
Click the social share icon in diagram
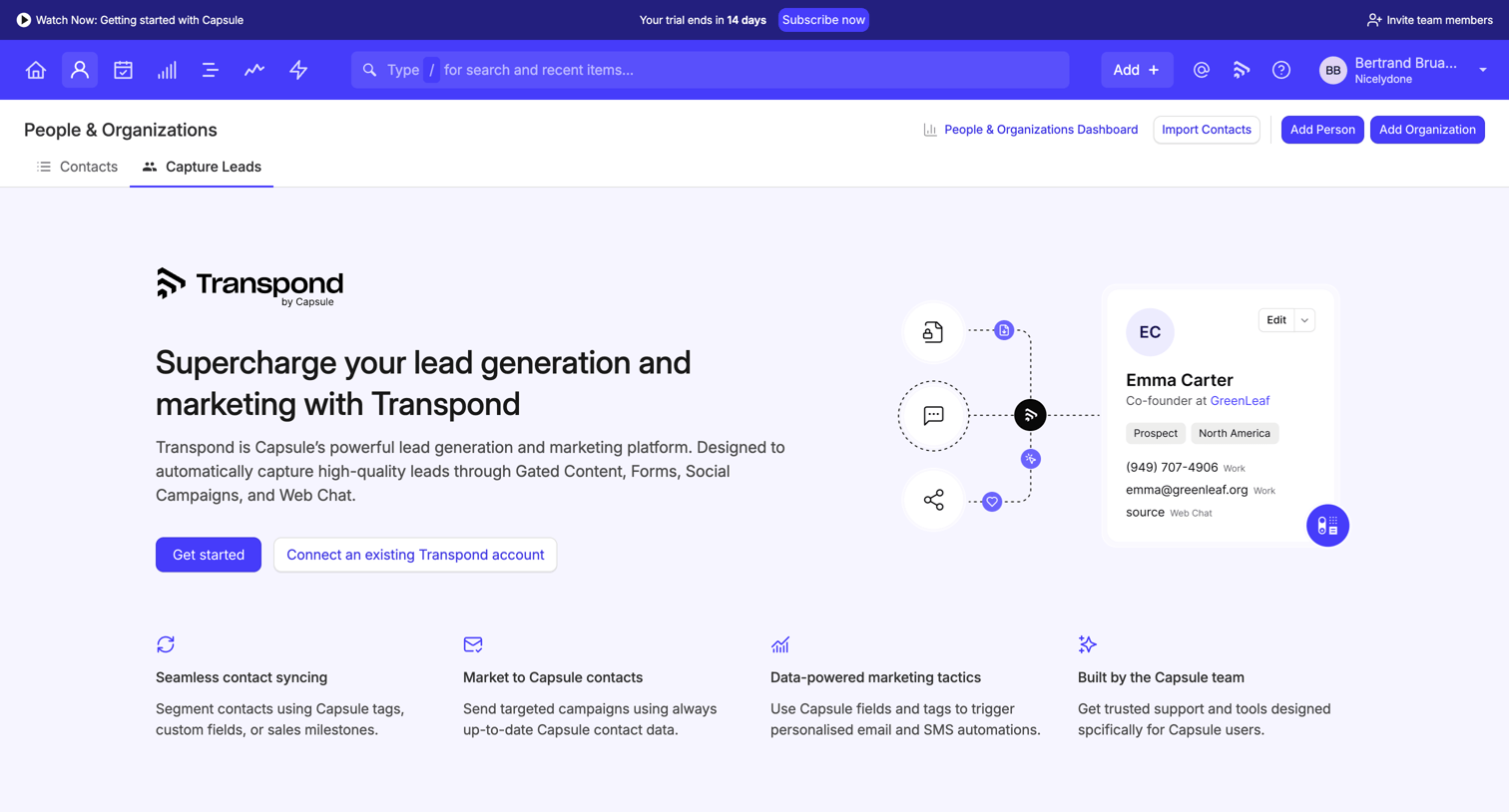(x=933, y=500)
